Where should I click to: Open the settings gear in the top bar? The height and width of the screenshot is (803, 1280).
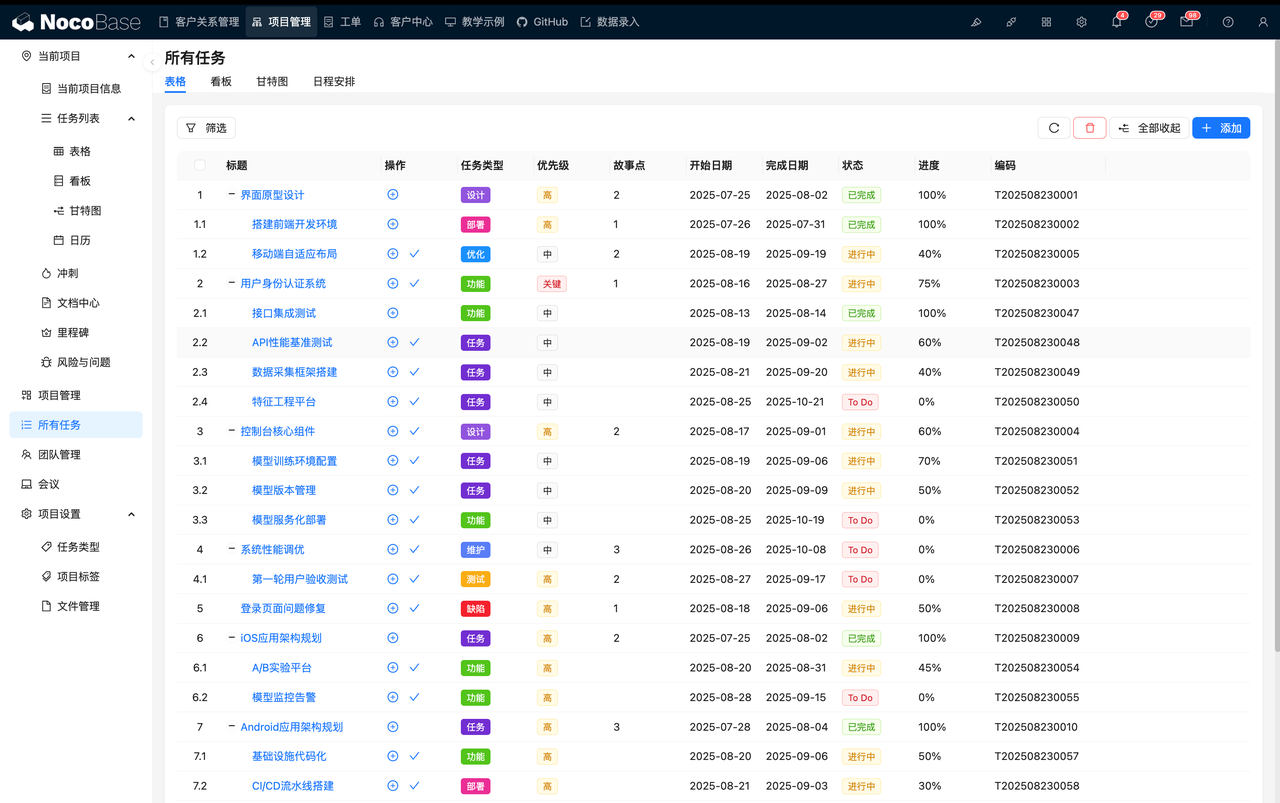pos(1081,22)
